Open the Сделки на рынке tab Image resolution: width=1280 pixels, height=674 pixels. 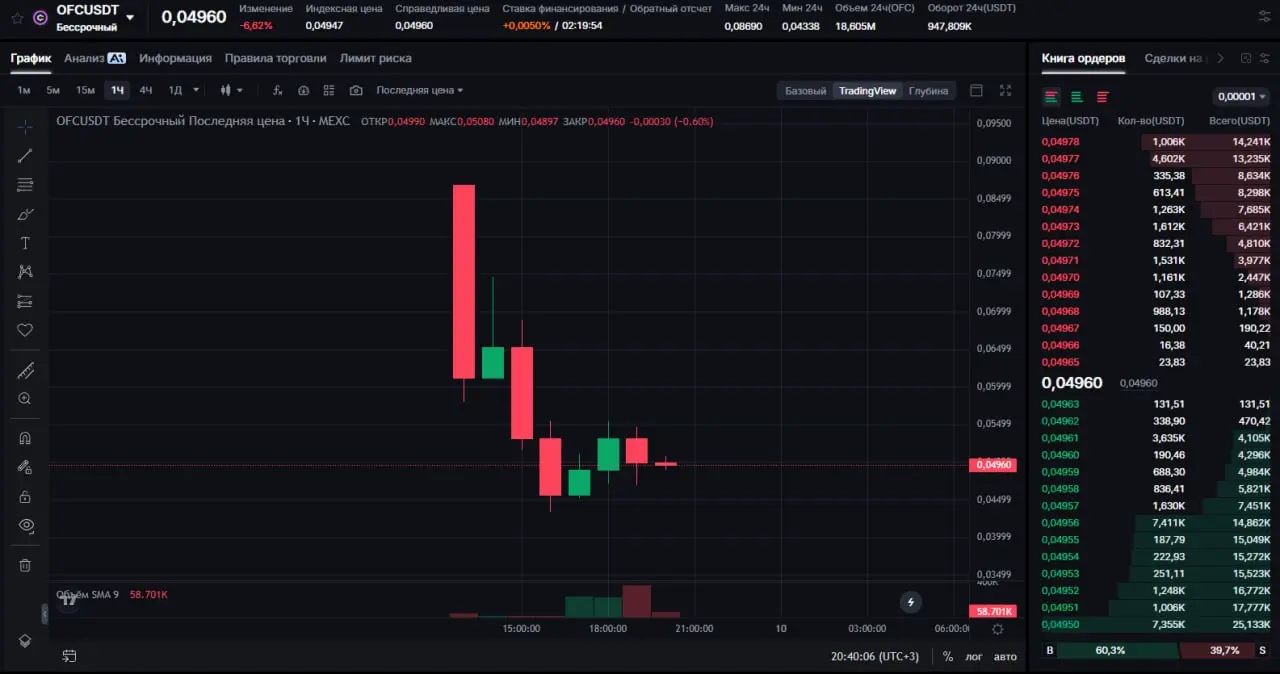(x=1176, y=58)
